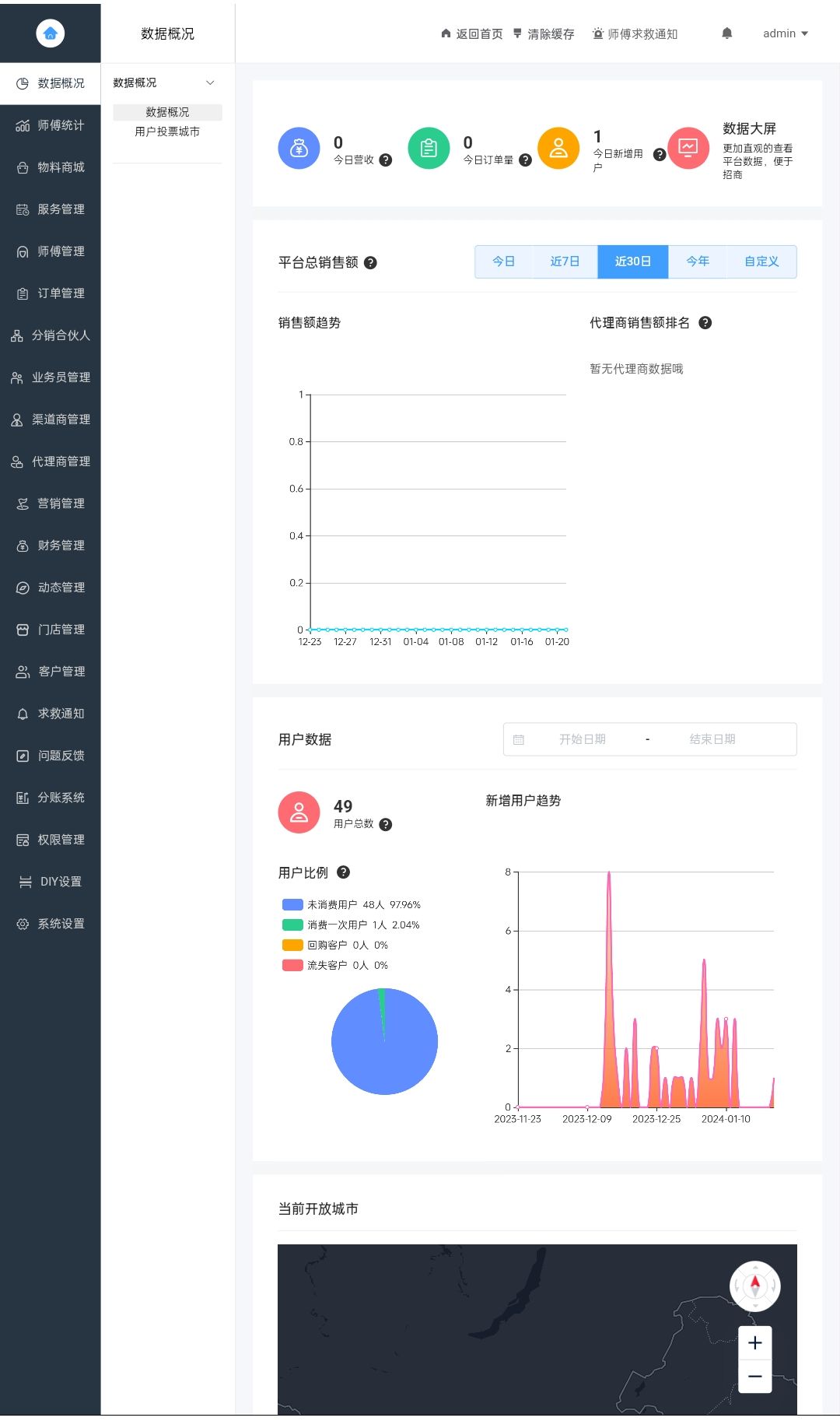This screenshot has width=840, height=1421.
Task: Zoom out on the map with minus
Action: (x=754, y=1376)
